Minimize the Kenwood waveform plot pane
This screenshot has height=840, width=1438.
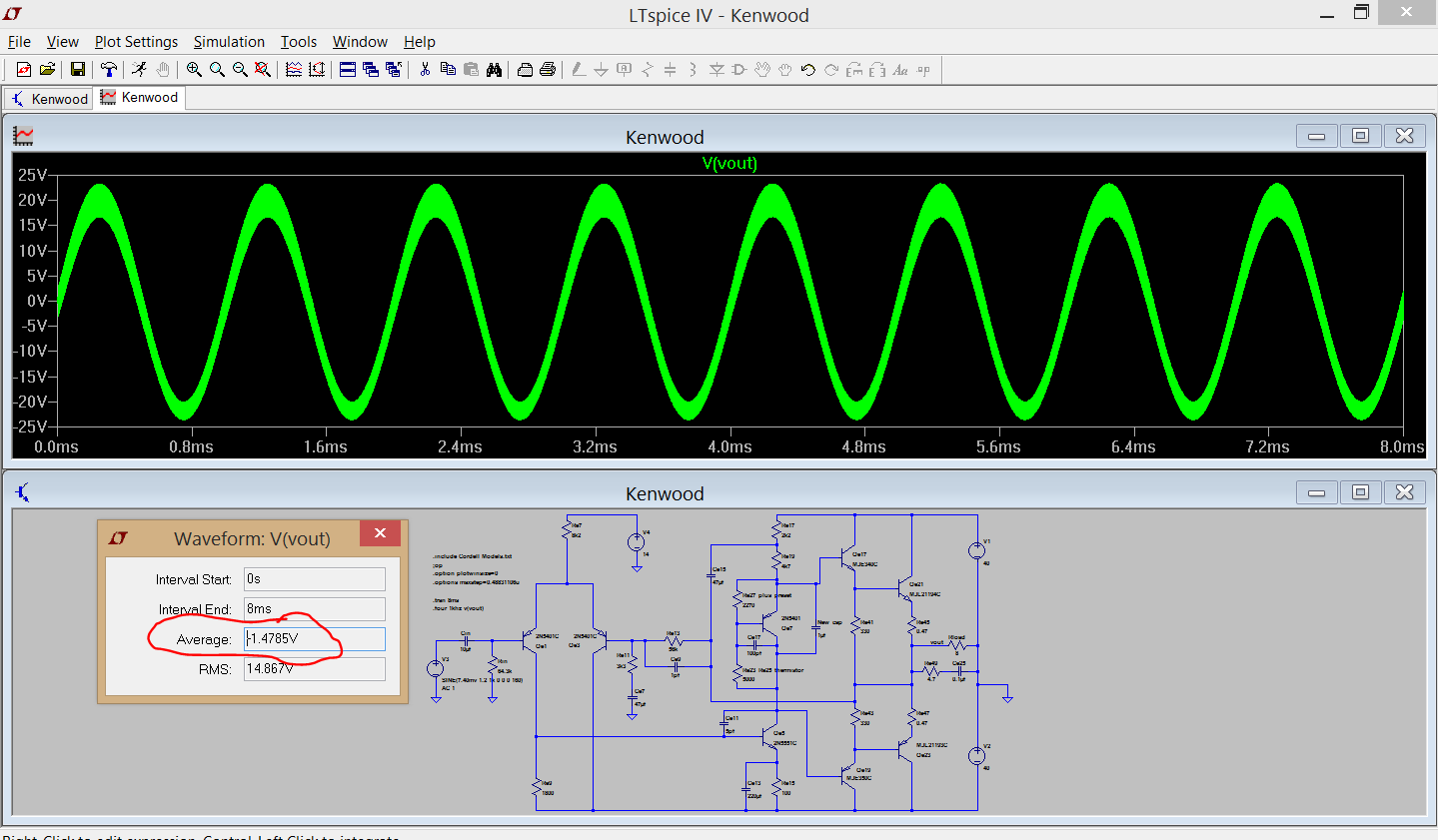point(1316,136)
